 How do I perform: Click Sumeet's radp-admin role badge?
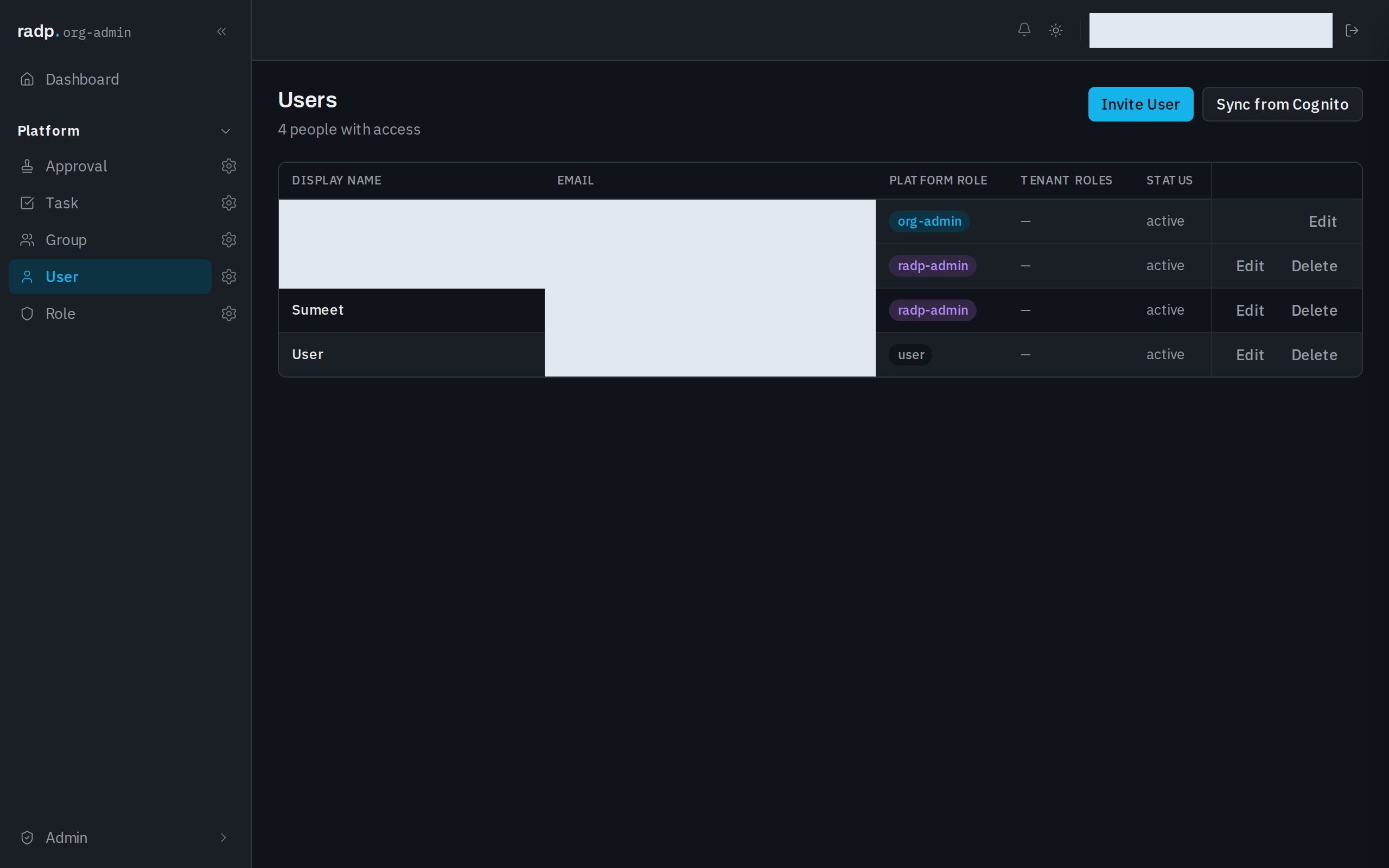pos(933,310)
